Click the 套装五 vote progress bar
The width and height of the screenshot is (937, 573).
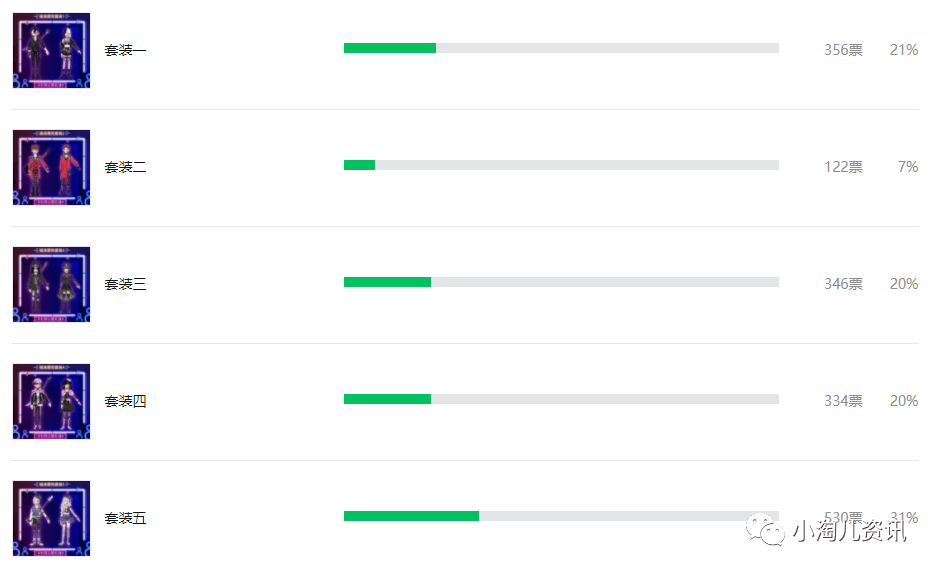tap(561, 517)
